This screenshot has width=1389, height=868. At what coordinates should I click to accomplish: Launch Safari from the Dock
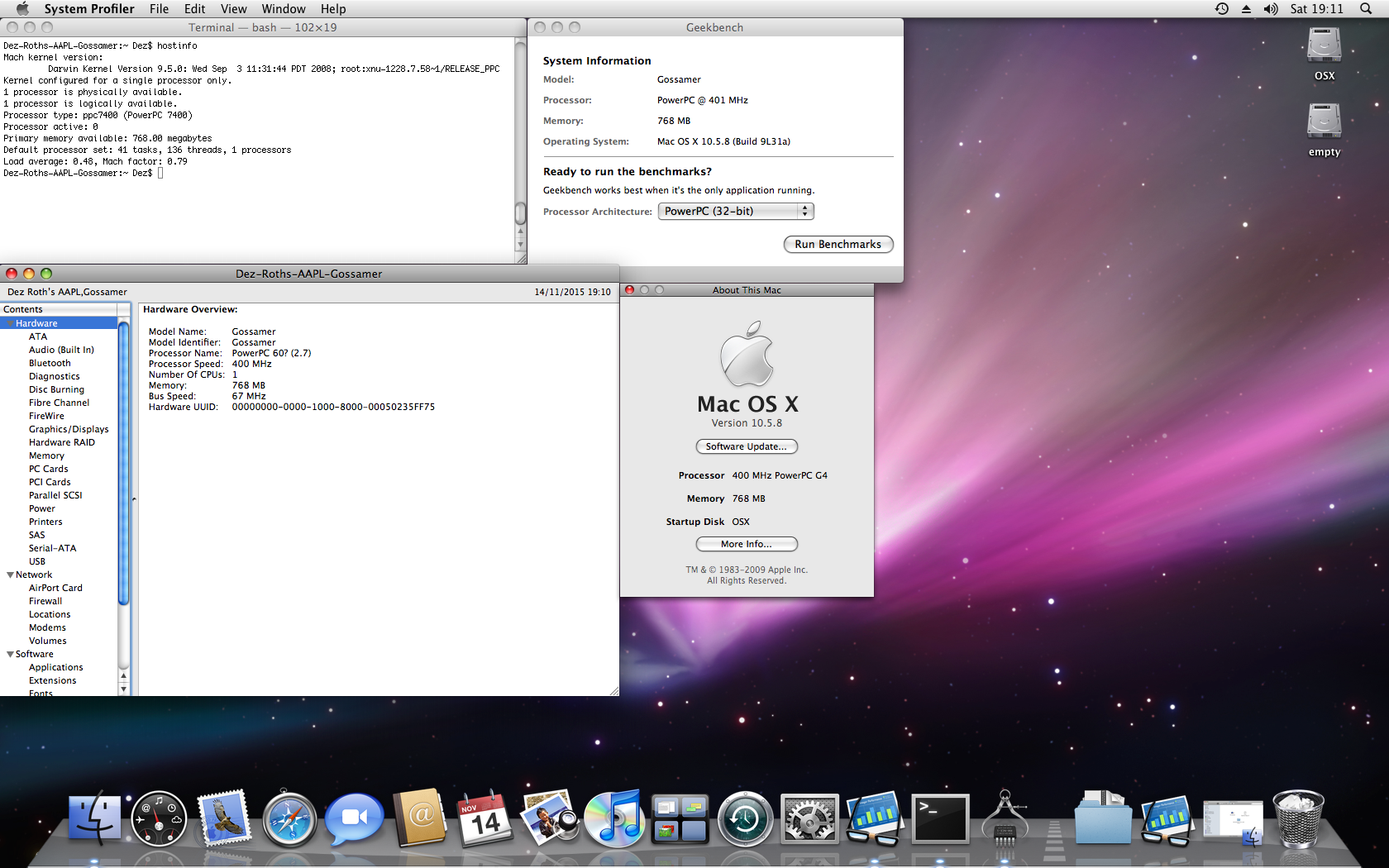[289, 819]
